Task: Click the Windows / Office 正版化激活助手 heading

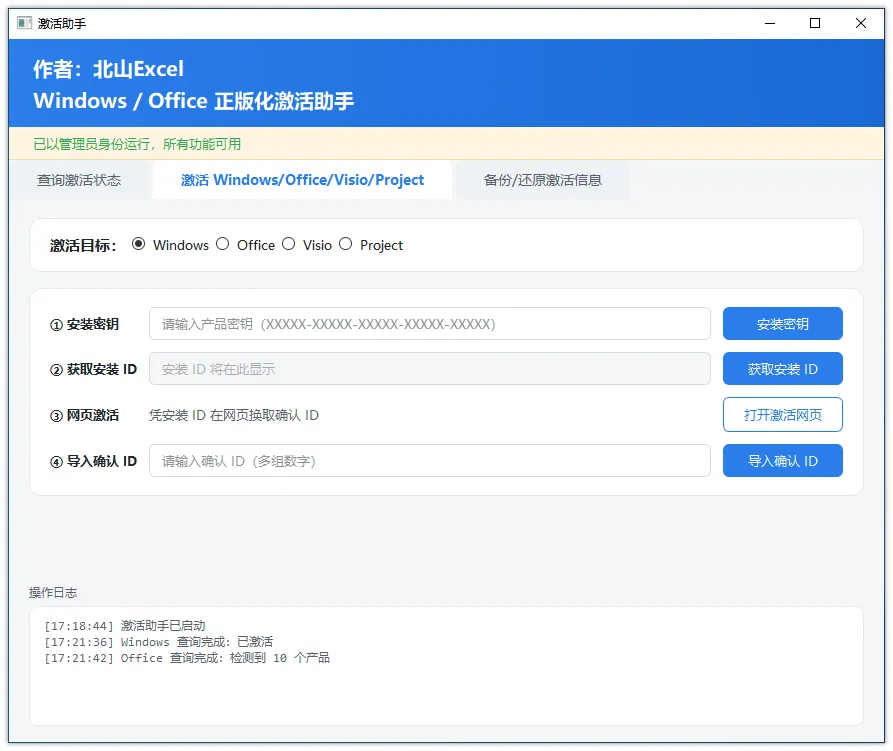Action: point(194,101)
